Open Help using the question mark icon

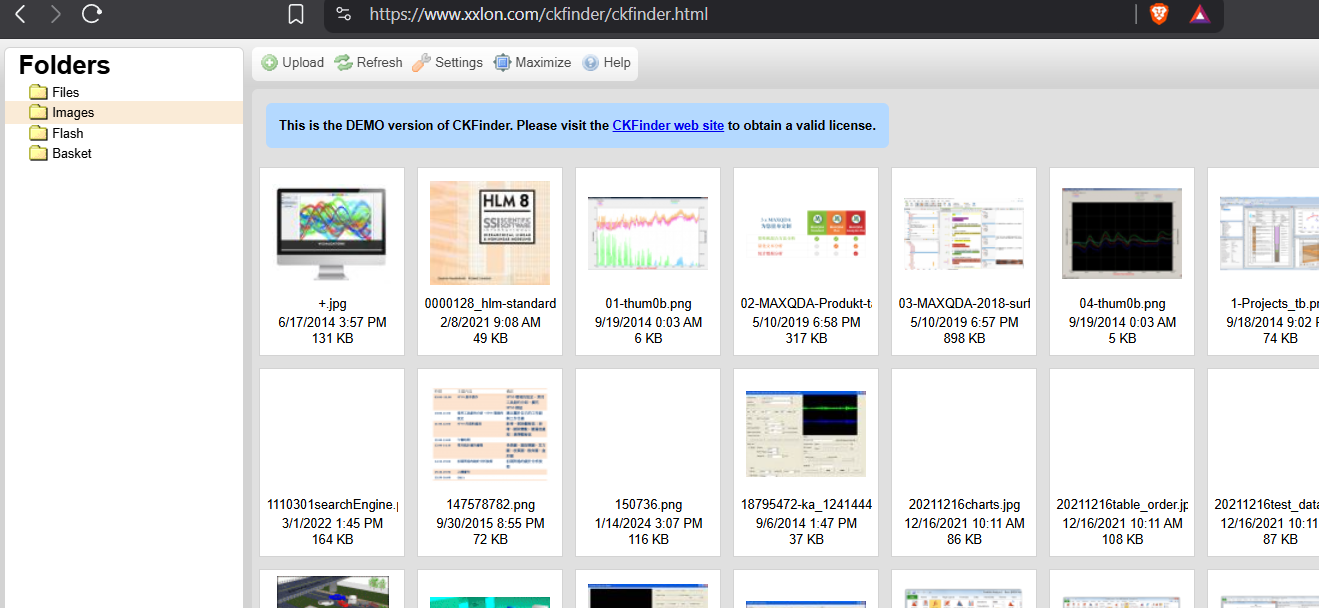[590, 63]
